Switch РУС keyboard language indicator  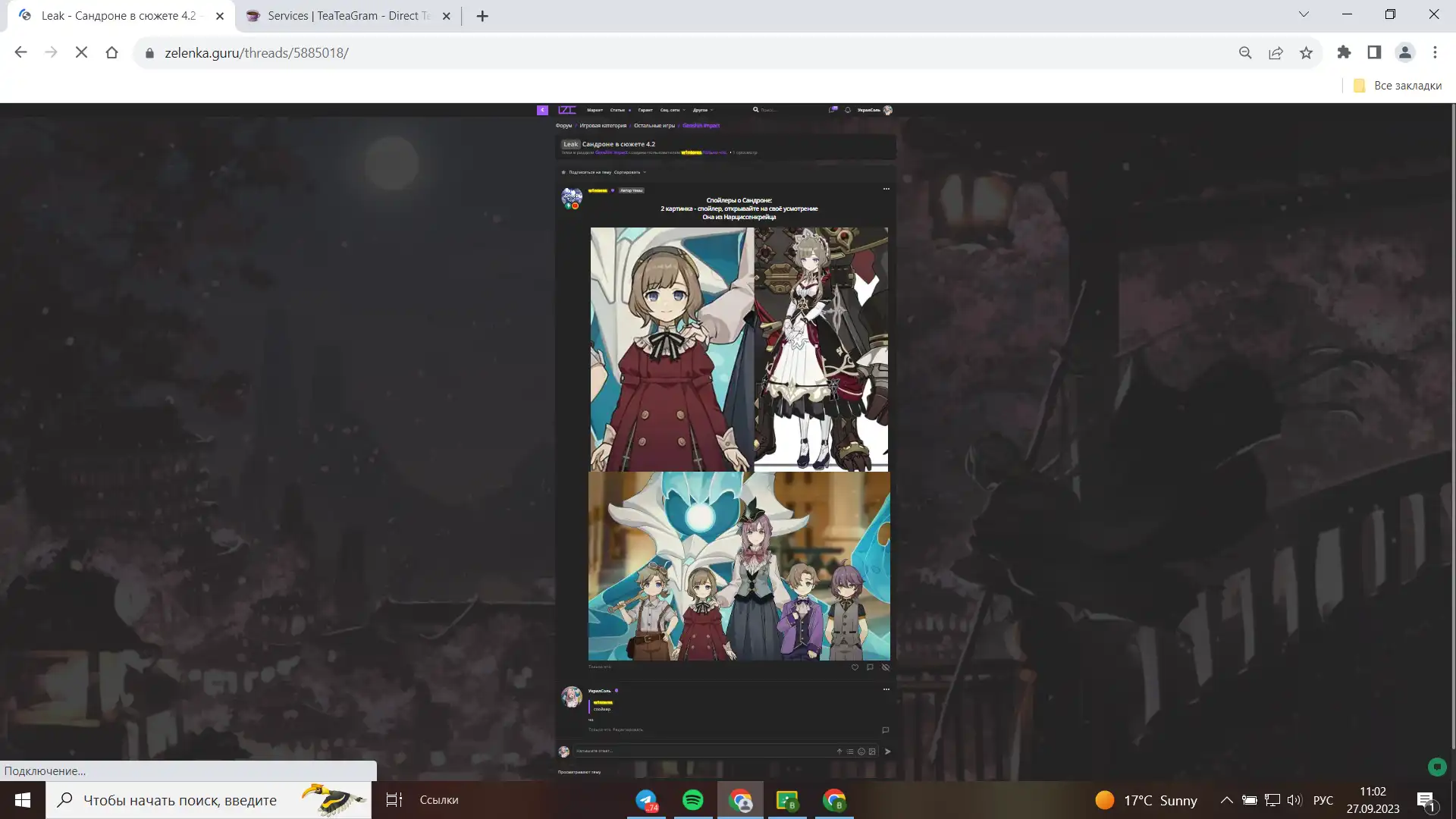(x=1323, y=800)
